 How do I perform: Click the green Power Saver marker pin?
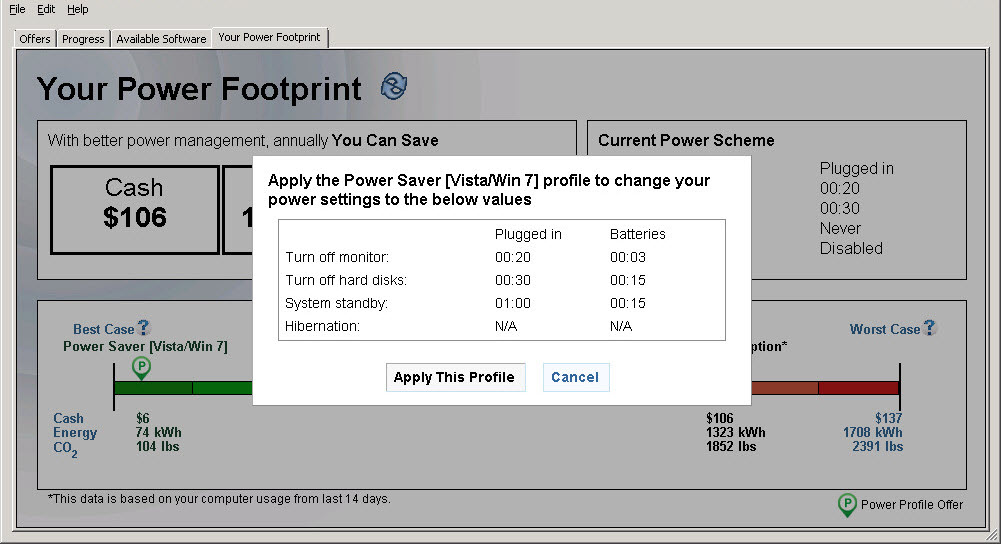coord(142,368)
